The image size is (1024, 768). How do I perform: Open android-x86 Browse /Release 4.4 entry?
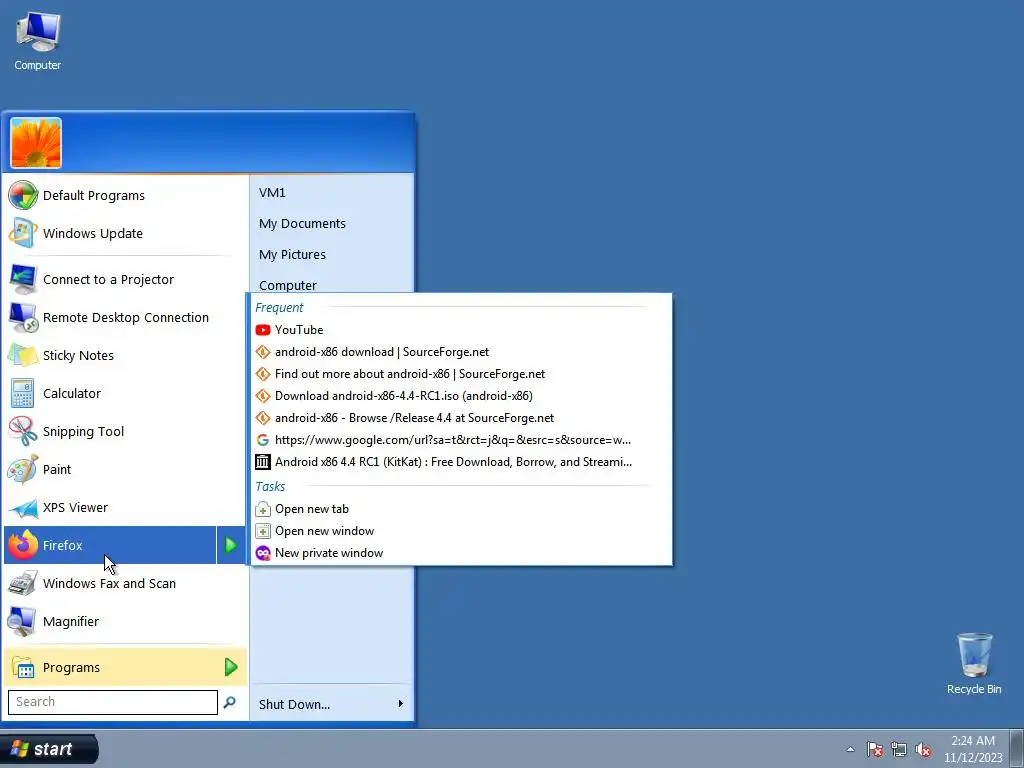[461, 418]
